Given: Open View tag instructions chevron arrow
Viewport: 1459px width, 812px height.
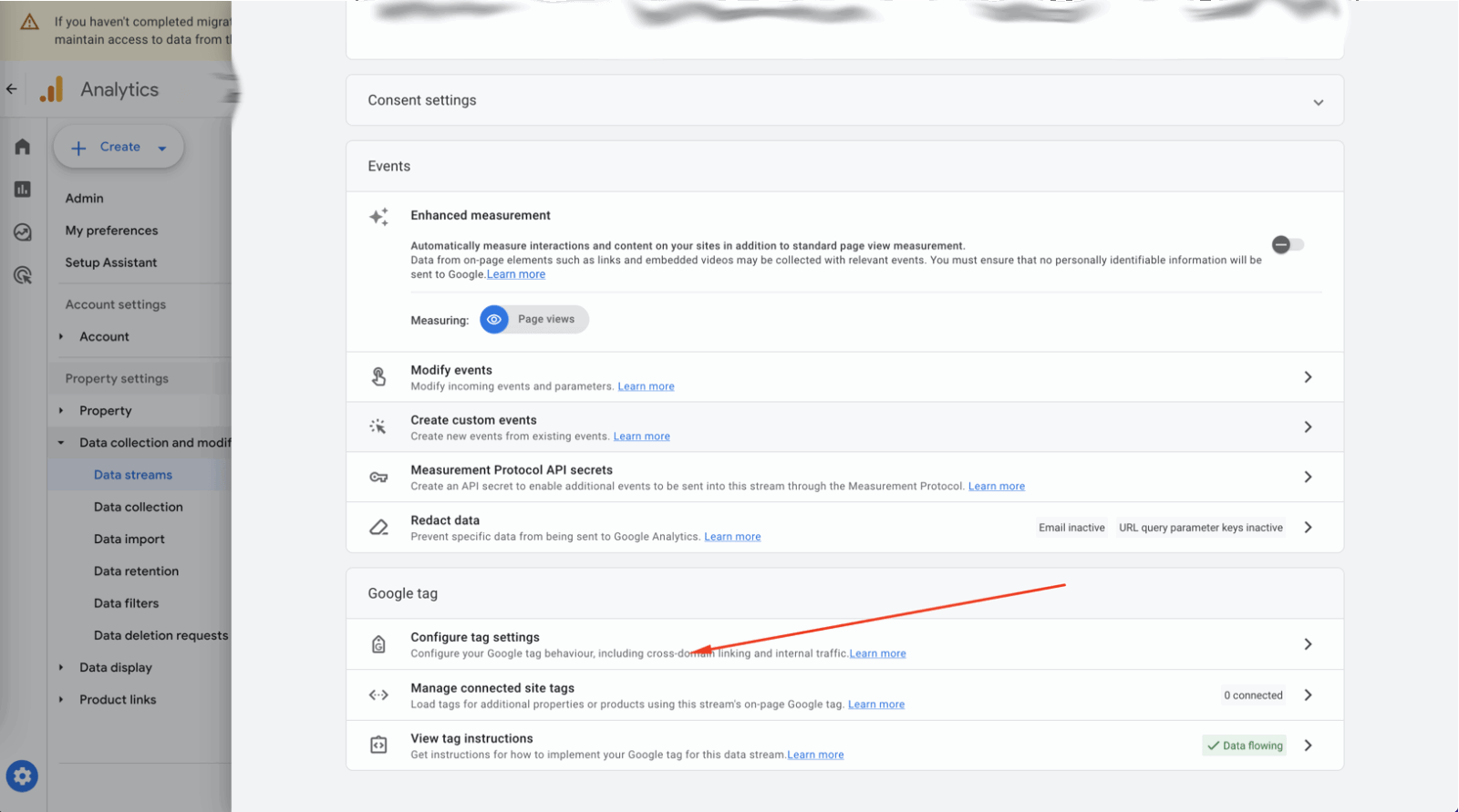Looking at the screenshot, I should [1308, 745].
